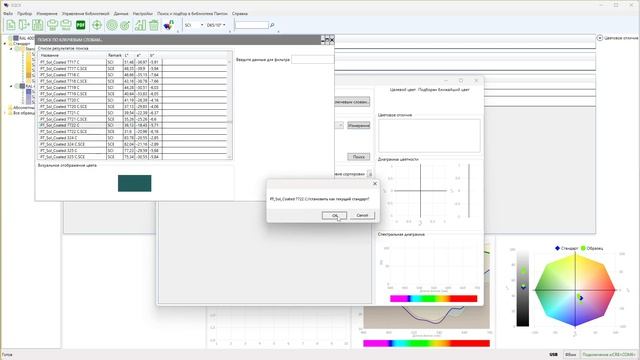Image resolution: width=640 pixels, height=360 pixels.
Task: Open the Справка menu
Action: point(240,13)
